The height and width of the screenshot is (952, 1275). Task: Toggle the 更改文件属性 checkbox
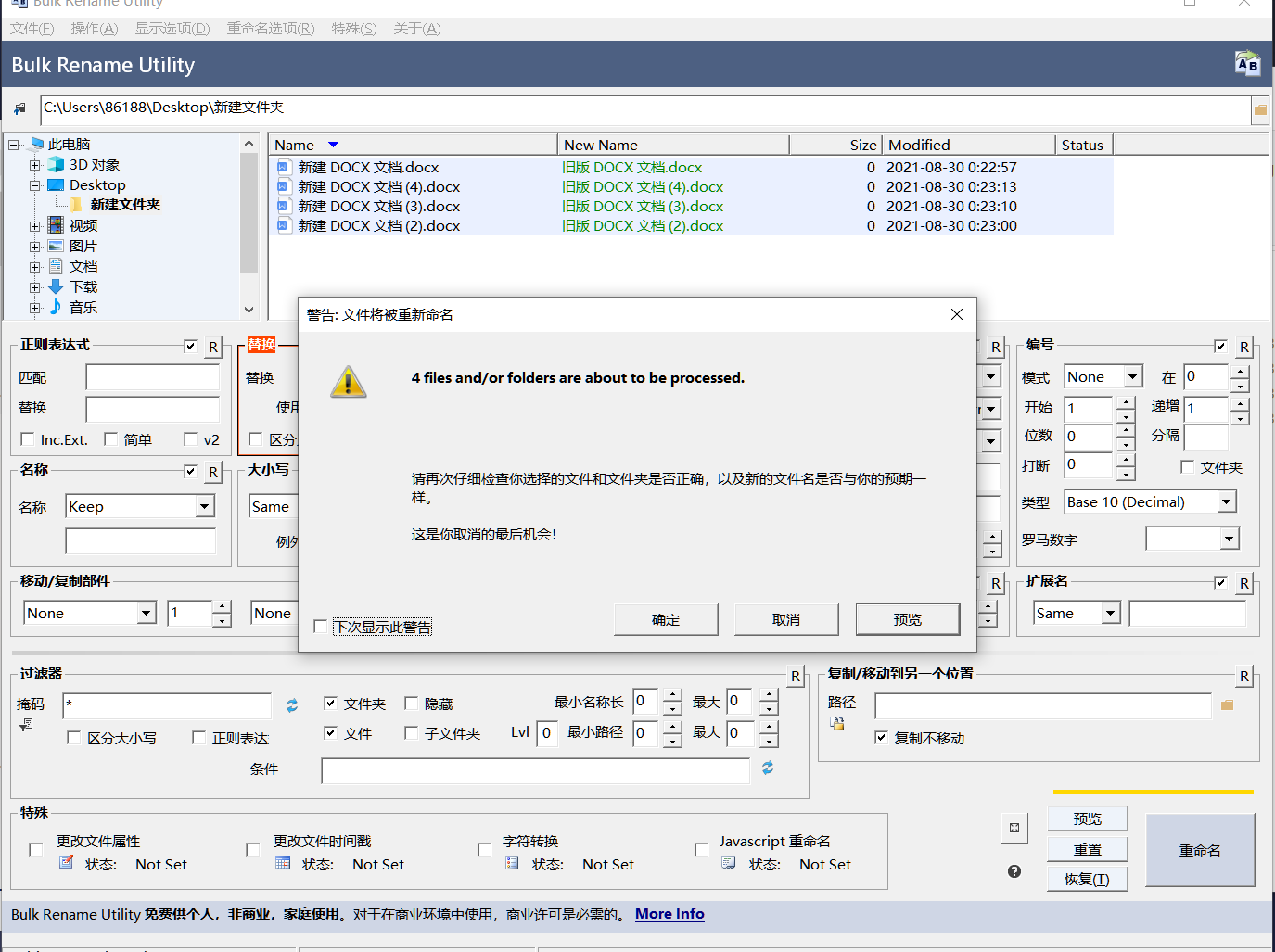(x=35, y=849)
